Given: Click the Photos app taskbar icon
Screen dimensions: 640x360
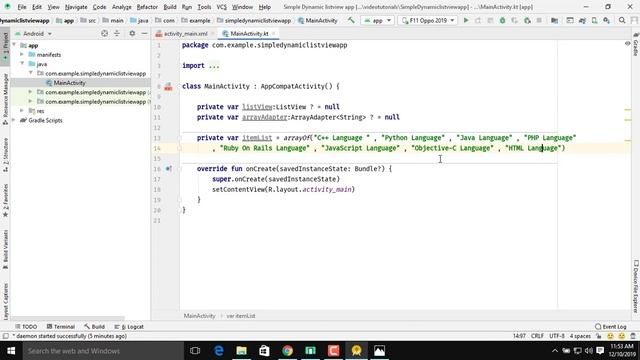Looking at the screenshot, I should (x=379, y=351).
